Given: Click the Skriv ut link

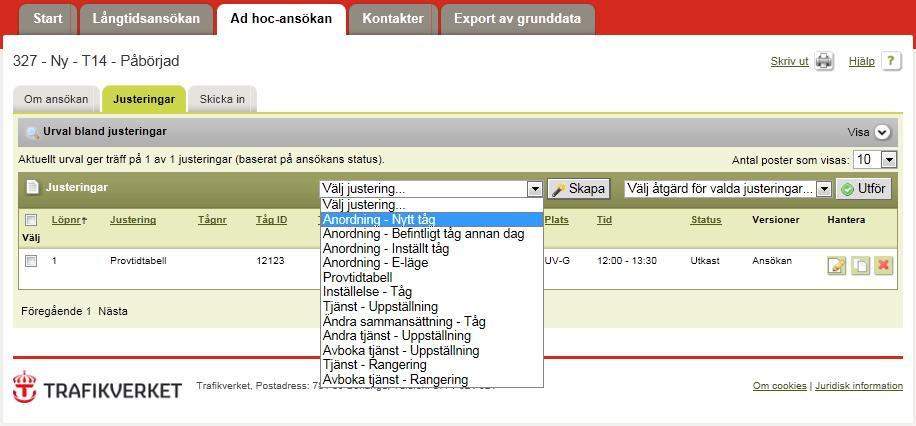Looking at the screenshot, I should 789,61.
